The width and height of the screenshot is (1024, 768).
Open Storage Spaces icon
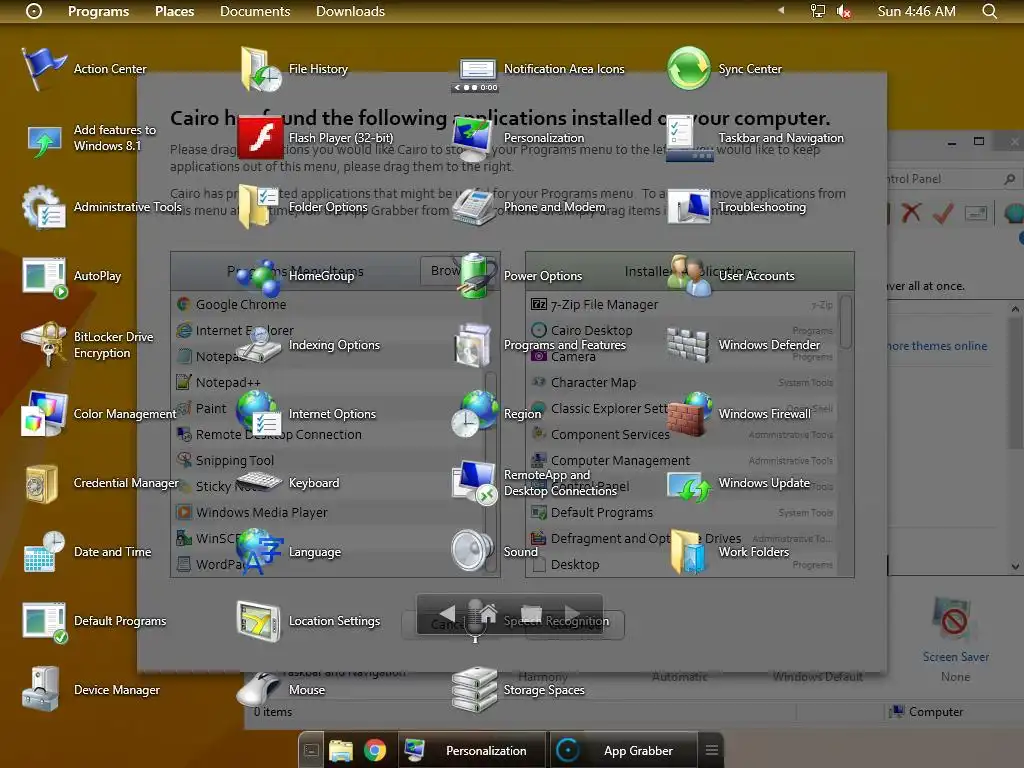click(x=475, y=690)
